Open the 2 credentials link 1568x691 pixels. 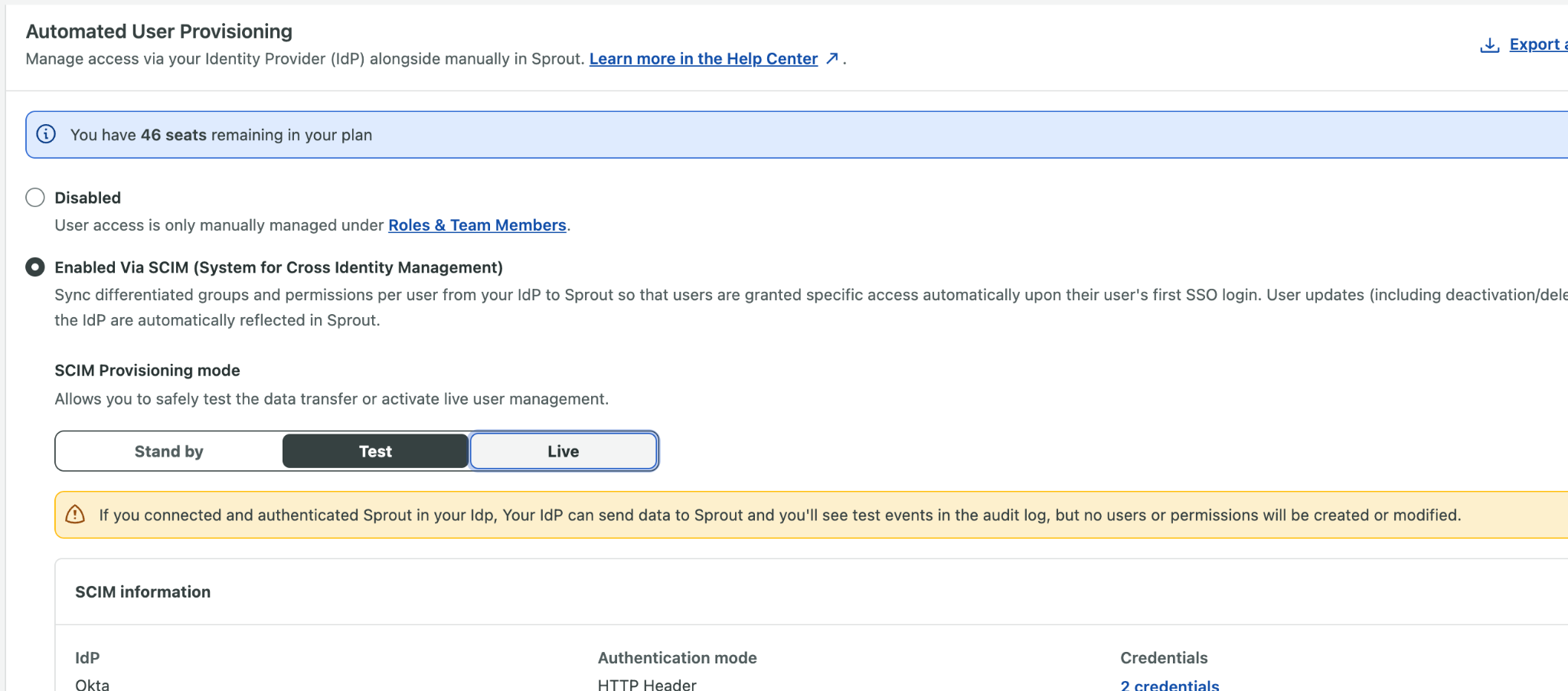pos(1169,685)
